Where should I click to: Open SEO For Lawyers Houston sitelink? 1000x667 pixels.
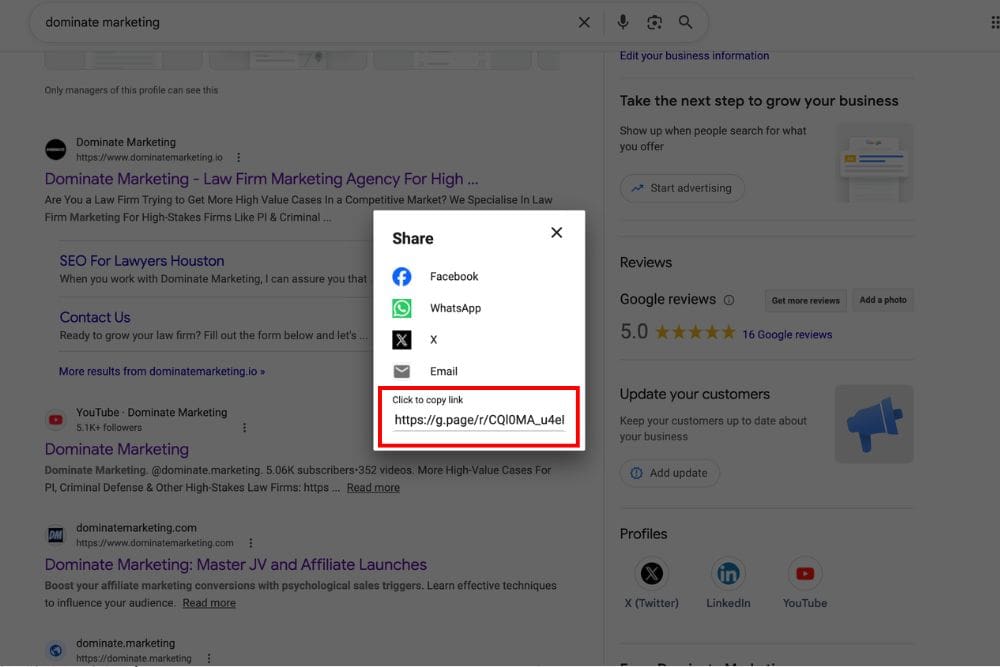pyautogui.click(x=142, y=261)
